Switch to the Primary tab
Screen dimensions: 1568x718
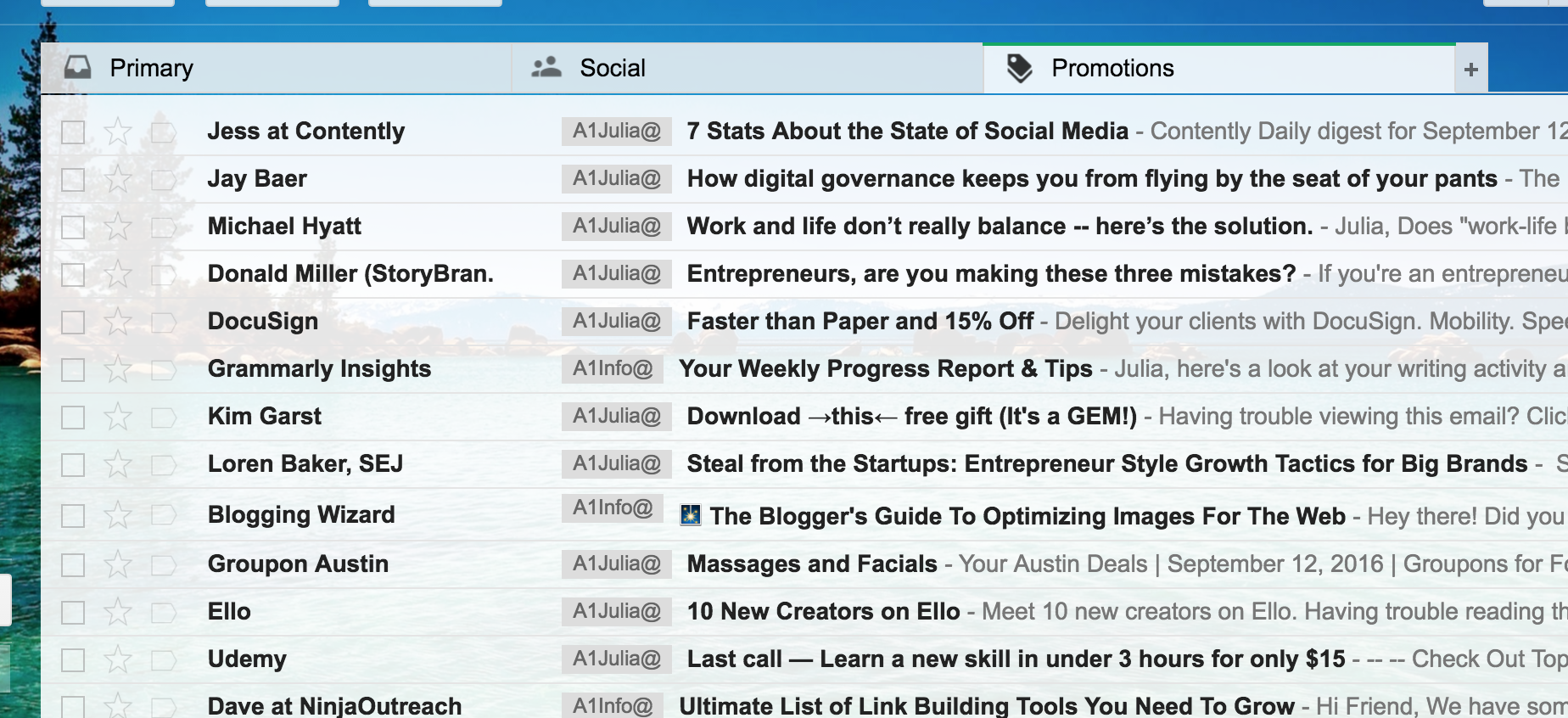pos(276,68)
